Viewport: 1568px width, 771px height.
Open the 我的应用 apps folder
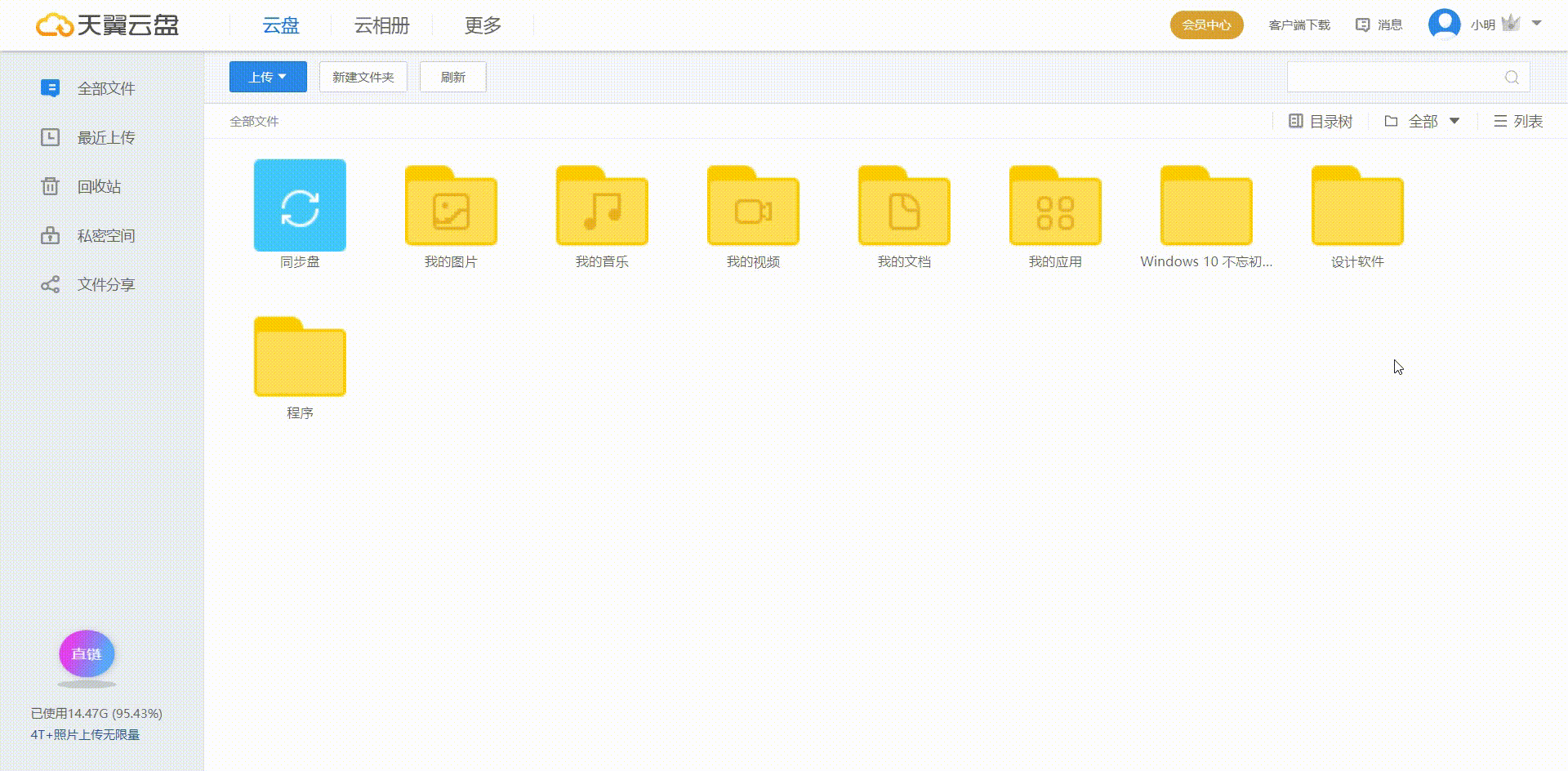(1055, 207)
